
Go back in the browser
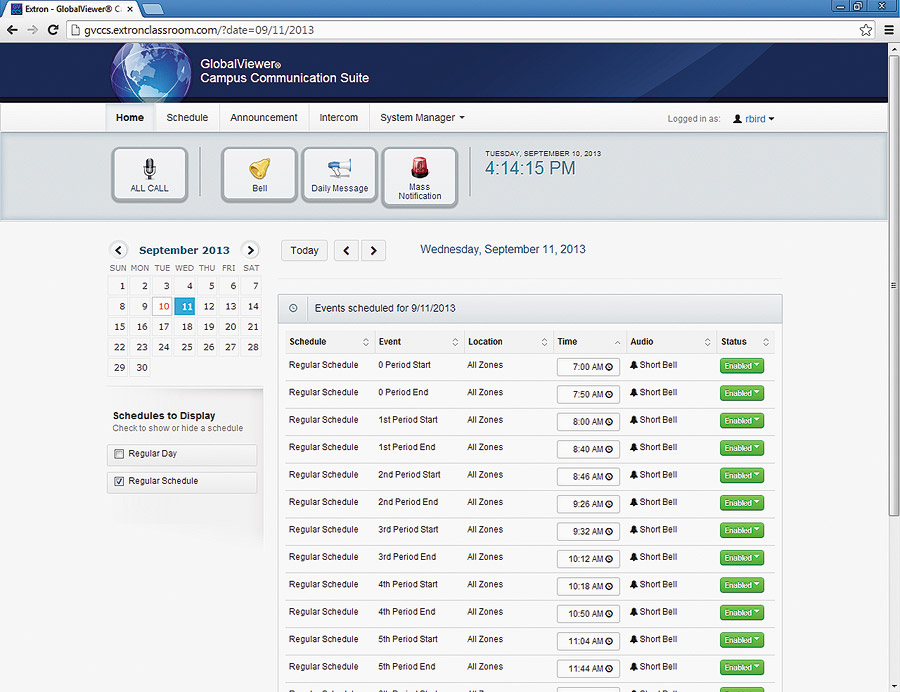[x=12, y=30]
